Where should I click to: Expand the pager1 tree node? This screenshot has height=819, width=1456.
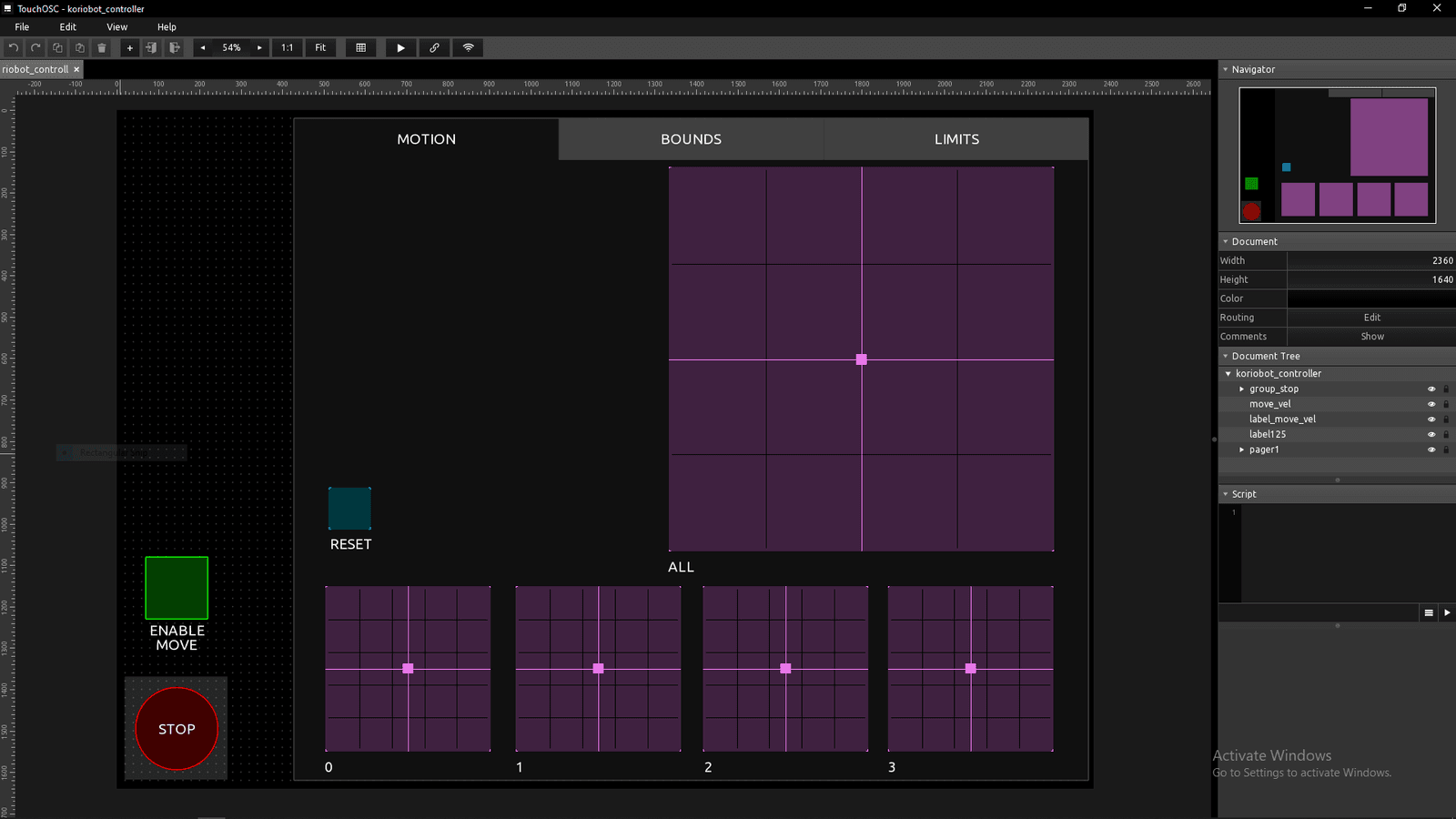tap(1241, 450)
